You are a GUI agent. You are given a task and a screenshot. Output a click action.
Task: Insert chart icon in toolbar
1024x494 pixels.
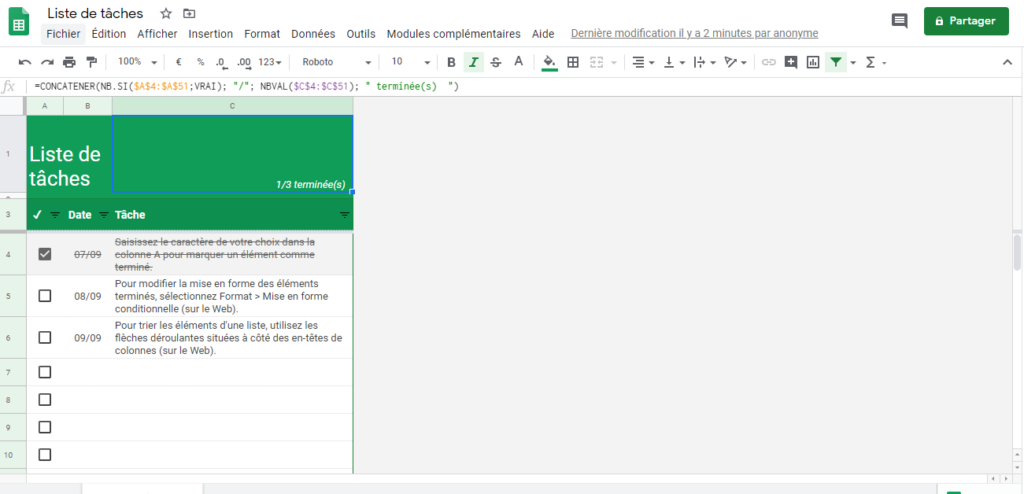pyautogui.click(x=813, y=62)
